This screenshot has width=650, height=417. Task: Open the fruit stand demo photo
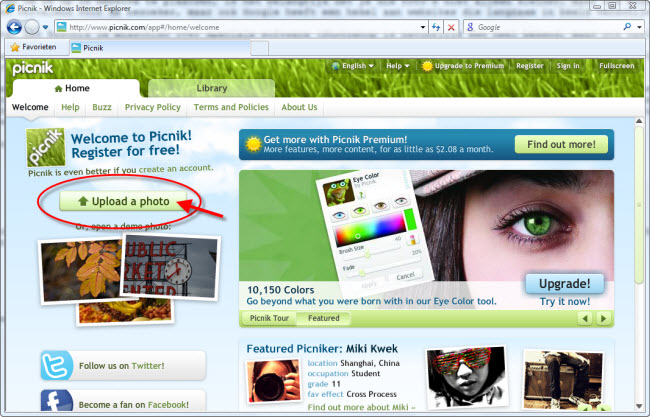coord(124,311)
